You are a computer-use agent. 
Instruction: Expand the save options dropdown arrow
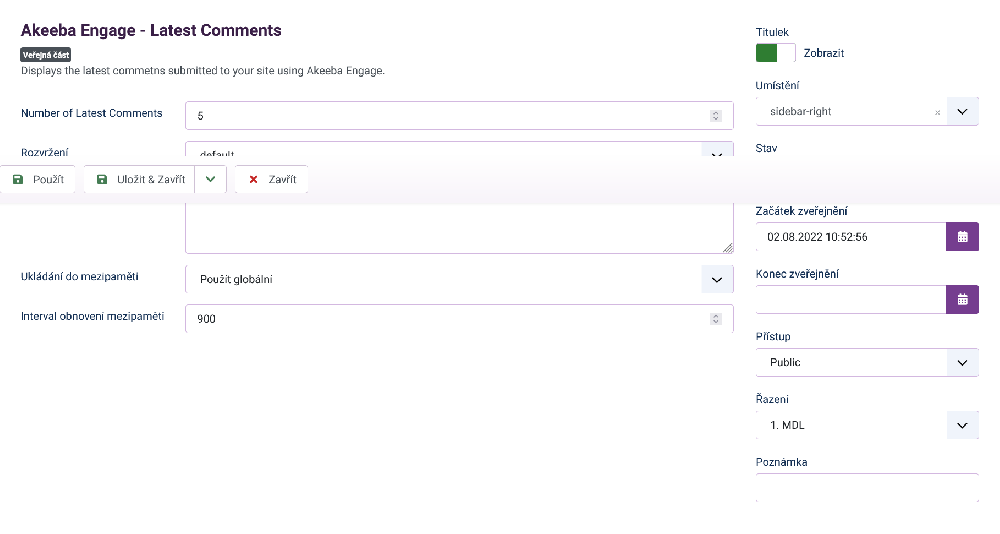point(210,179)
